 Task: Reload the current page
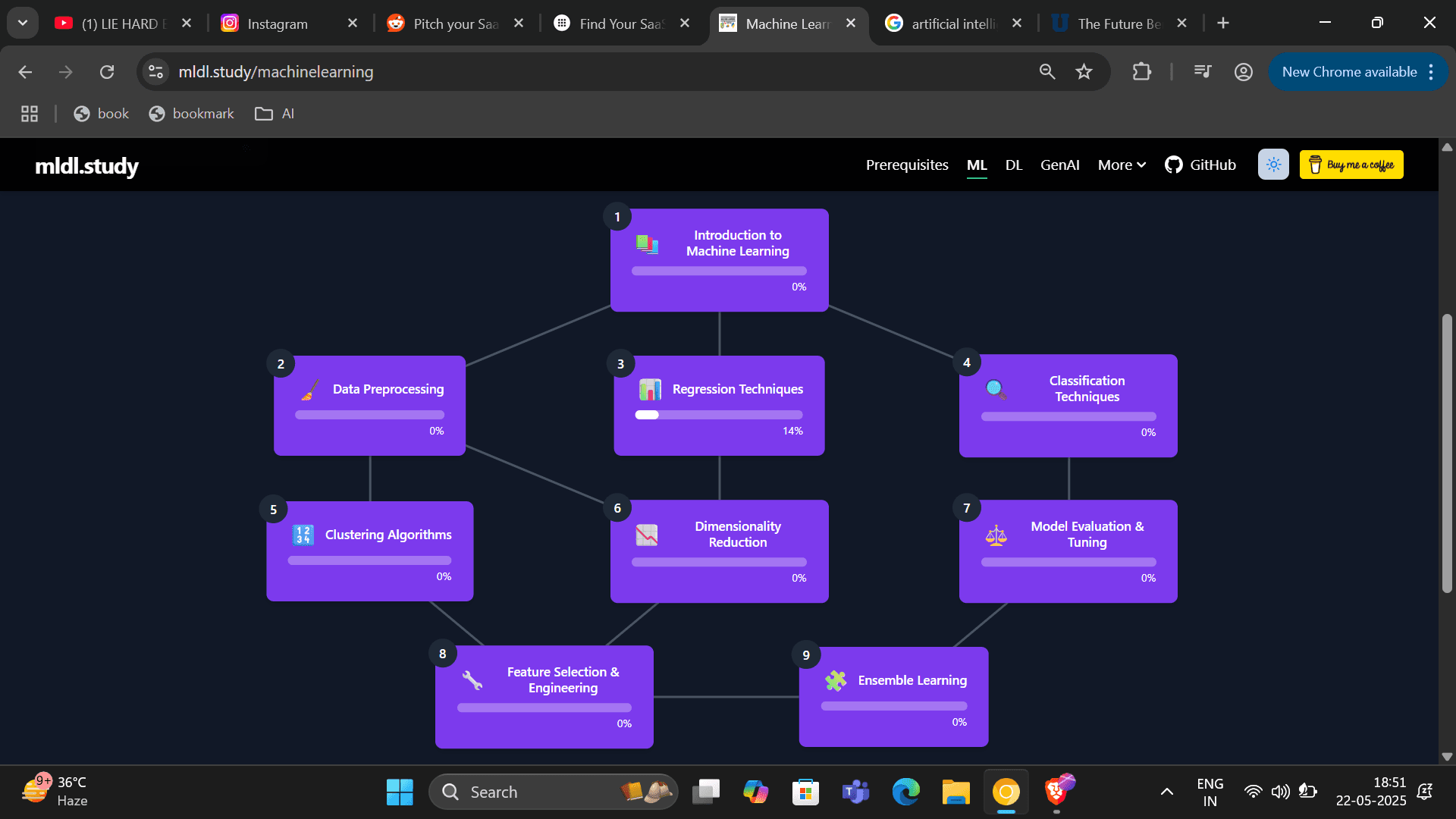coord(107,72)
